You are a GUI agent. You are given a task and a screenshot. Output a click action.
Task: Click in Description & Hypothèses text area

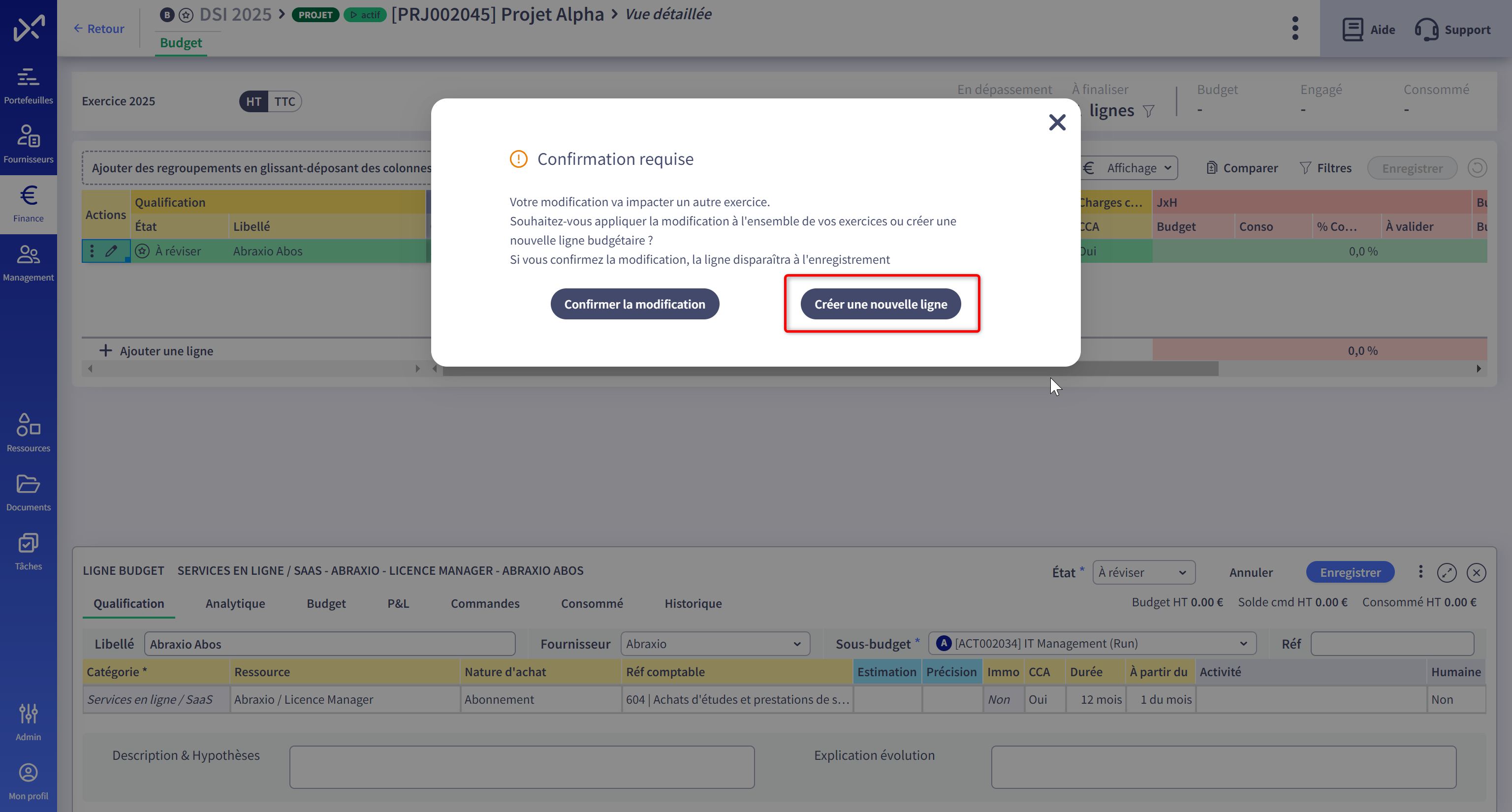point(522,767)
